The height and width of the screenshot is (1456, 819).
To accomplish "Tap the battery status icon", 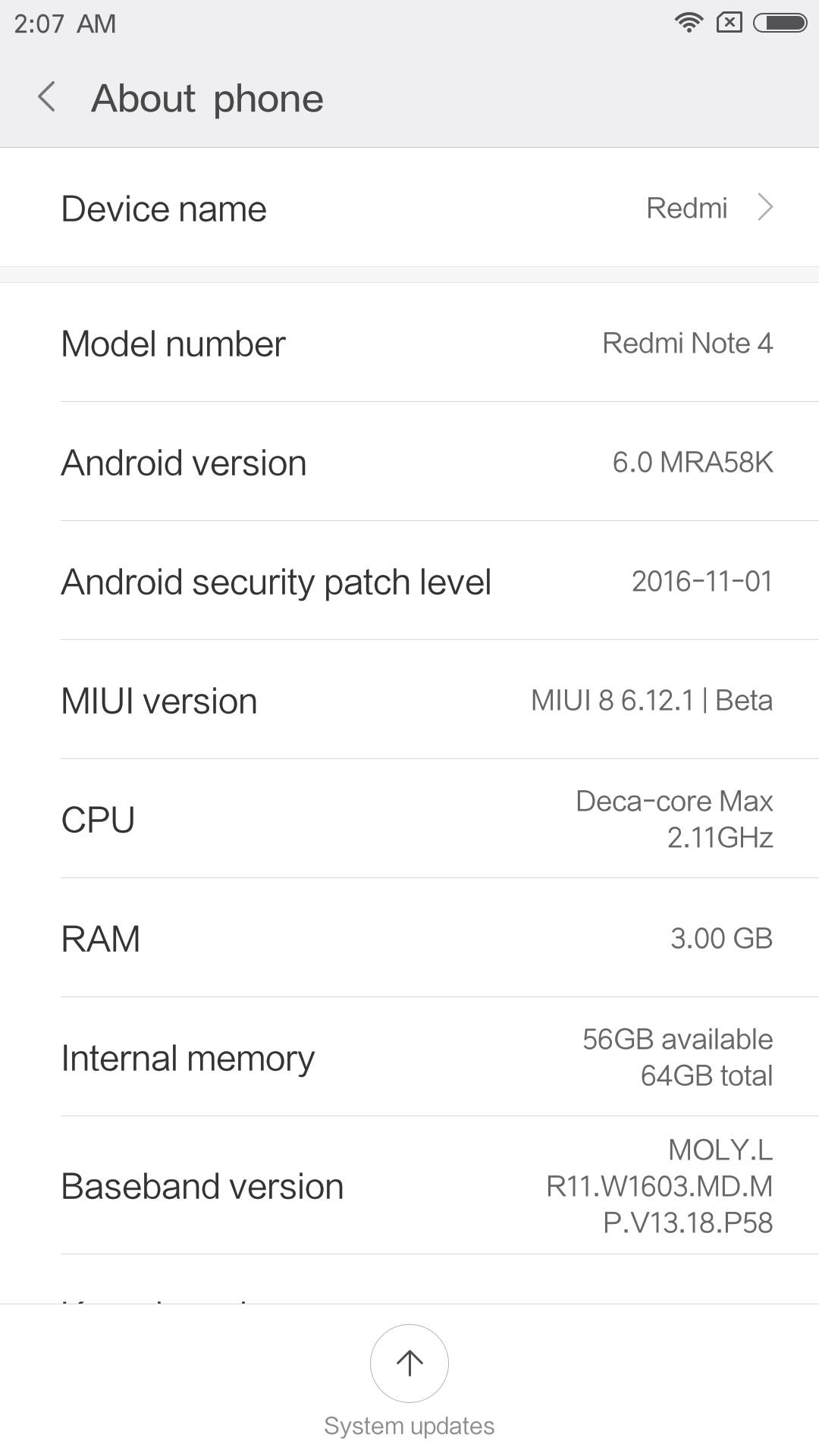I will pos(780,23).
